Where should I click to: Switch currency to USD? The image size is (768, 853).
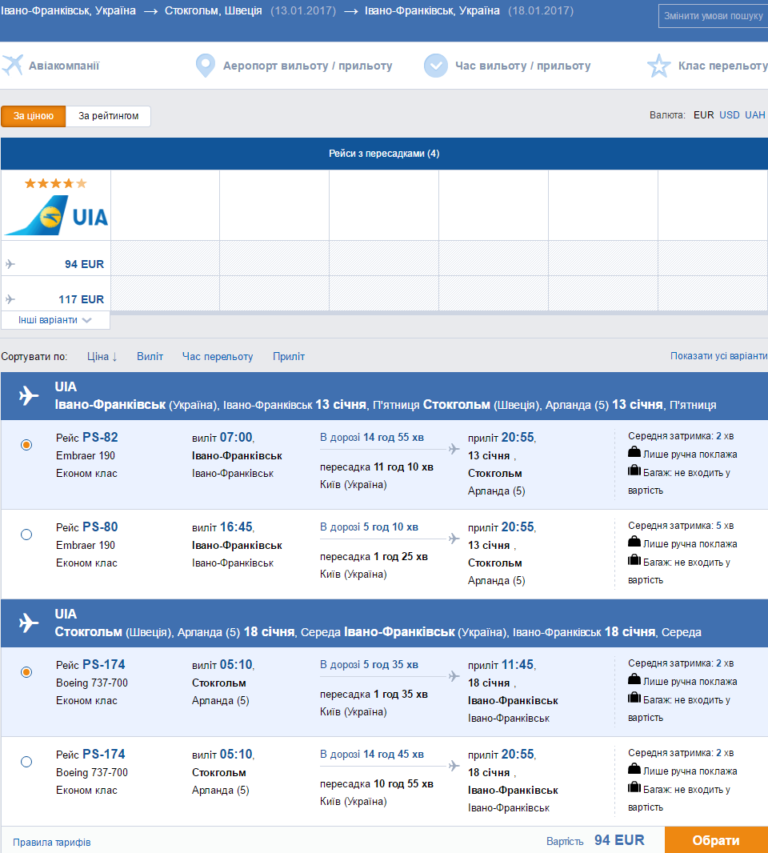click(729, 115)
